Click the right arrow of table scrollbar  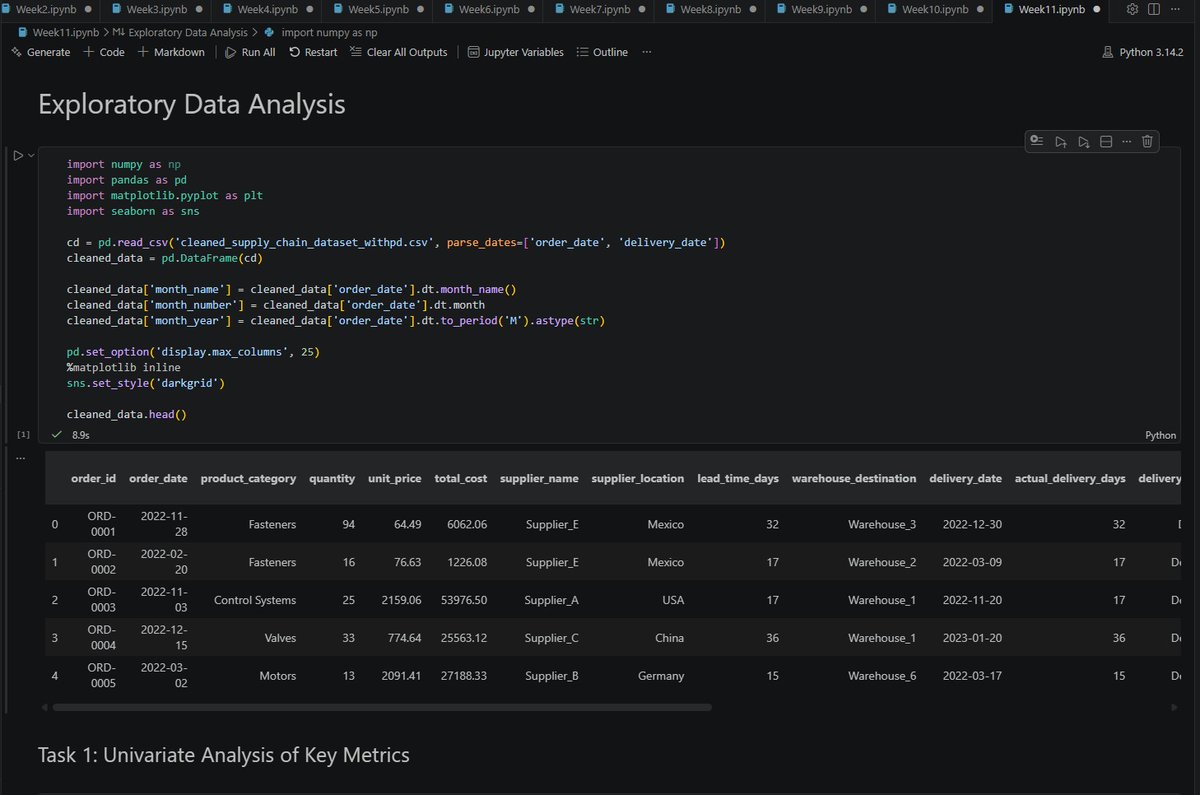pyautogui.click(x=1173, y=707)
